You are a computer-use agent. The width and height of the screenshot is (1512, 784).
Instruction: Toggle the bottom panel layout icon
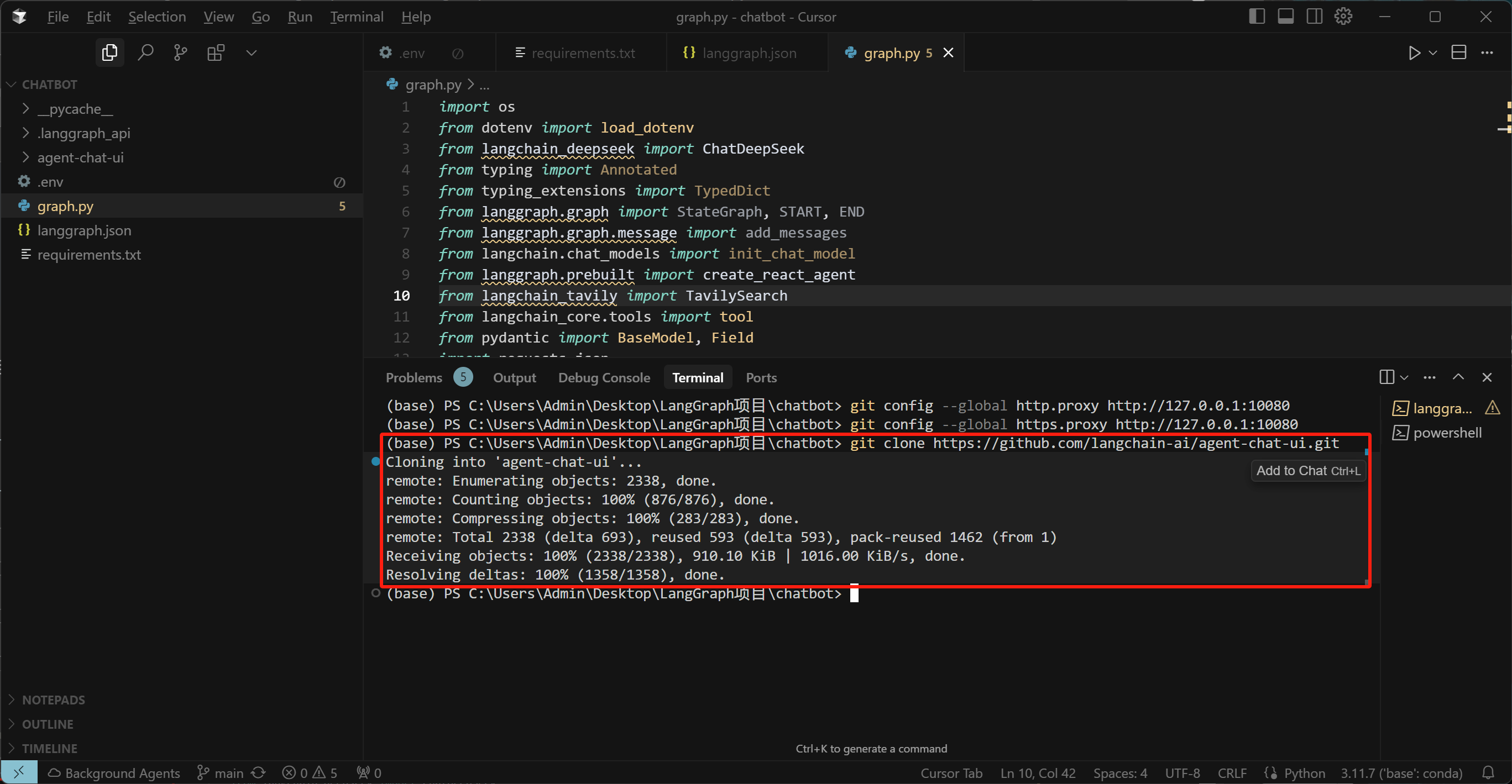click(1285, 17)
